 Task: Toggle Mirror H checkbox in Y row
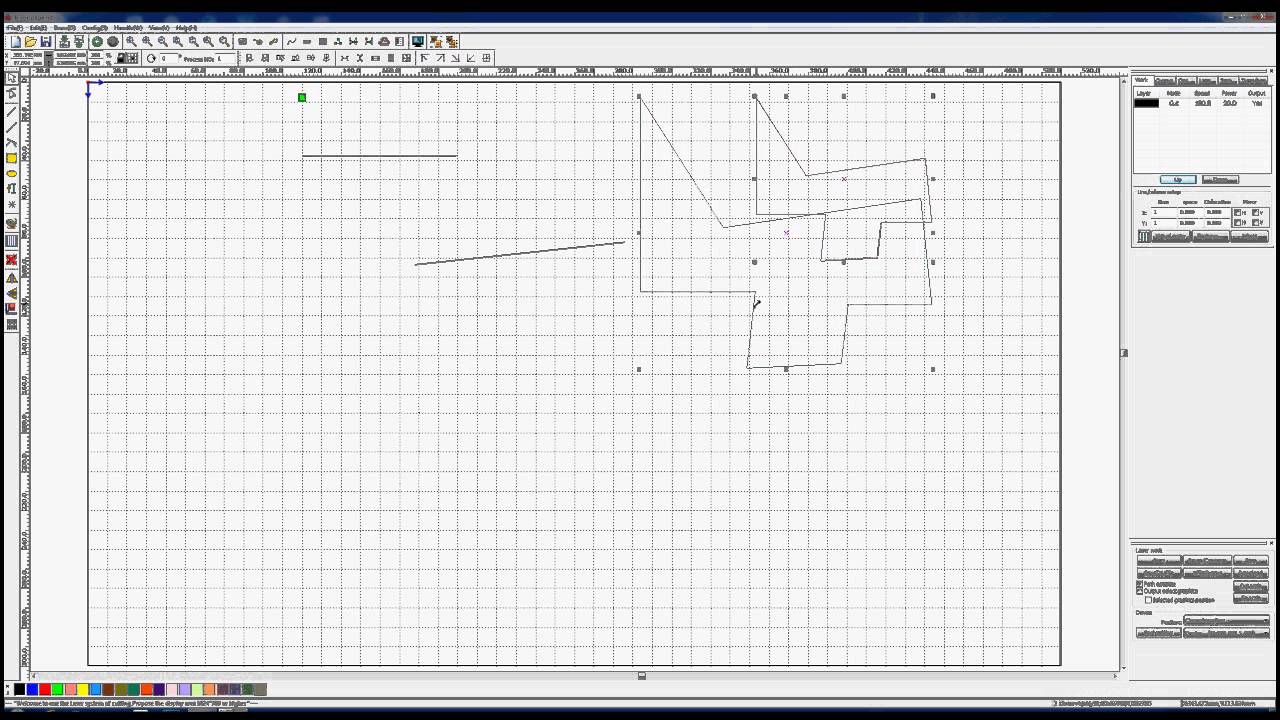[1237, 222]
